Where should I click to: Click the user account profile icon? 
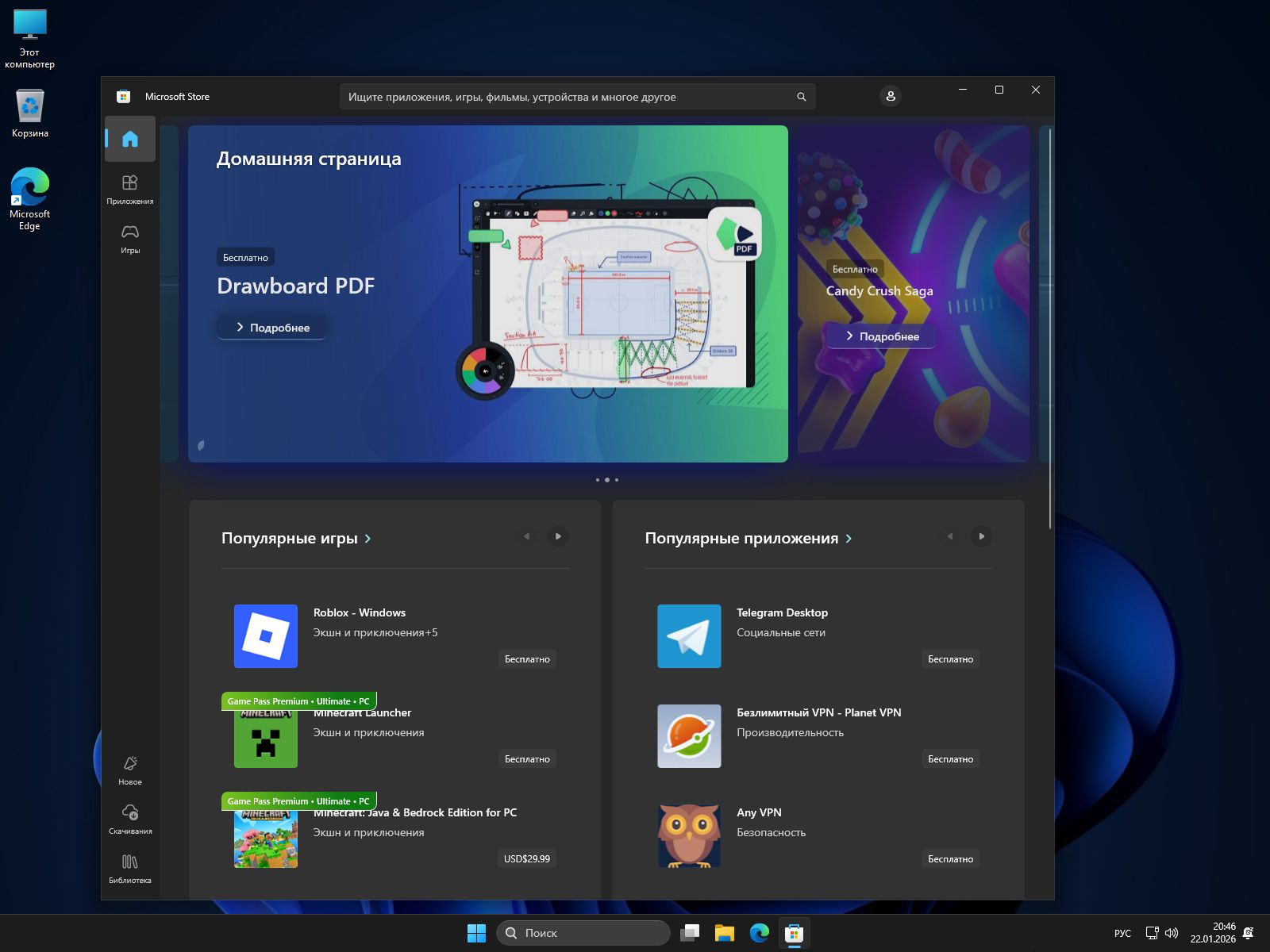tap(891, 96)
